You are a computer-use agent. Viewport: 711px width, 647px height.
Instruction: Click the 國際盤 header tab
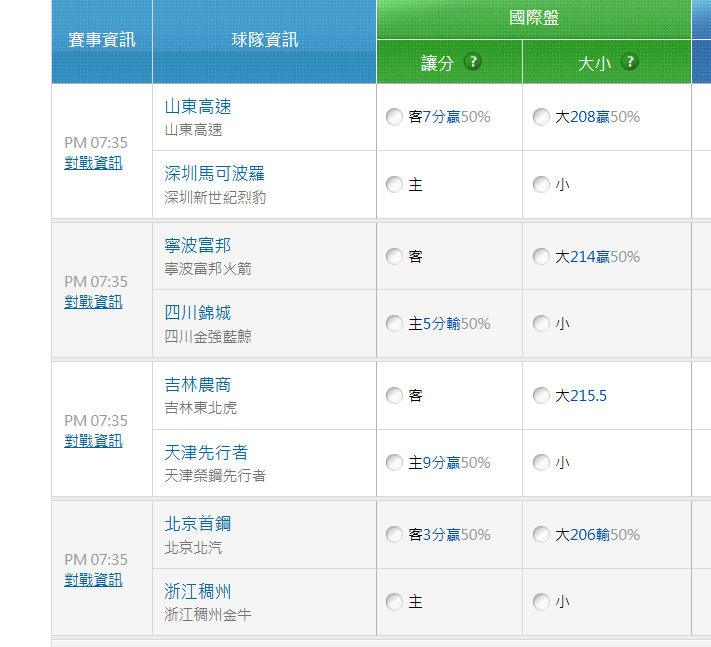(x=534, y=19)
